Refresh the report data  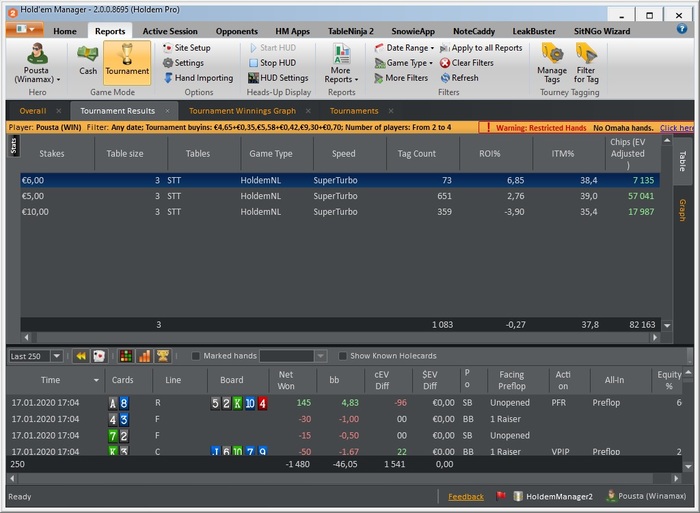point(459,78)
